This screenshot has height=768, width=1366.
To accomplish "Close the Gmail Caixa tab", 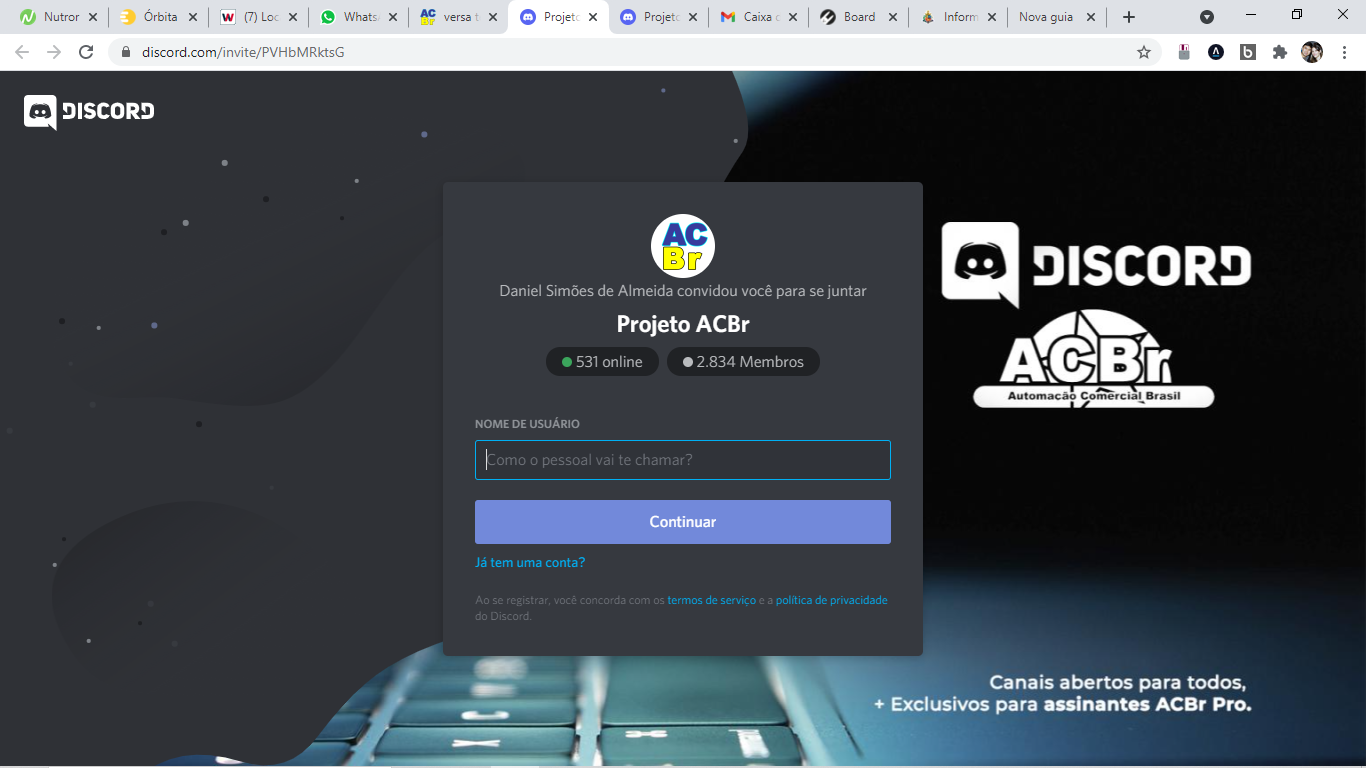I will (x=793, y=17).
